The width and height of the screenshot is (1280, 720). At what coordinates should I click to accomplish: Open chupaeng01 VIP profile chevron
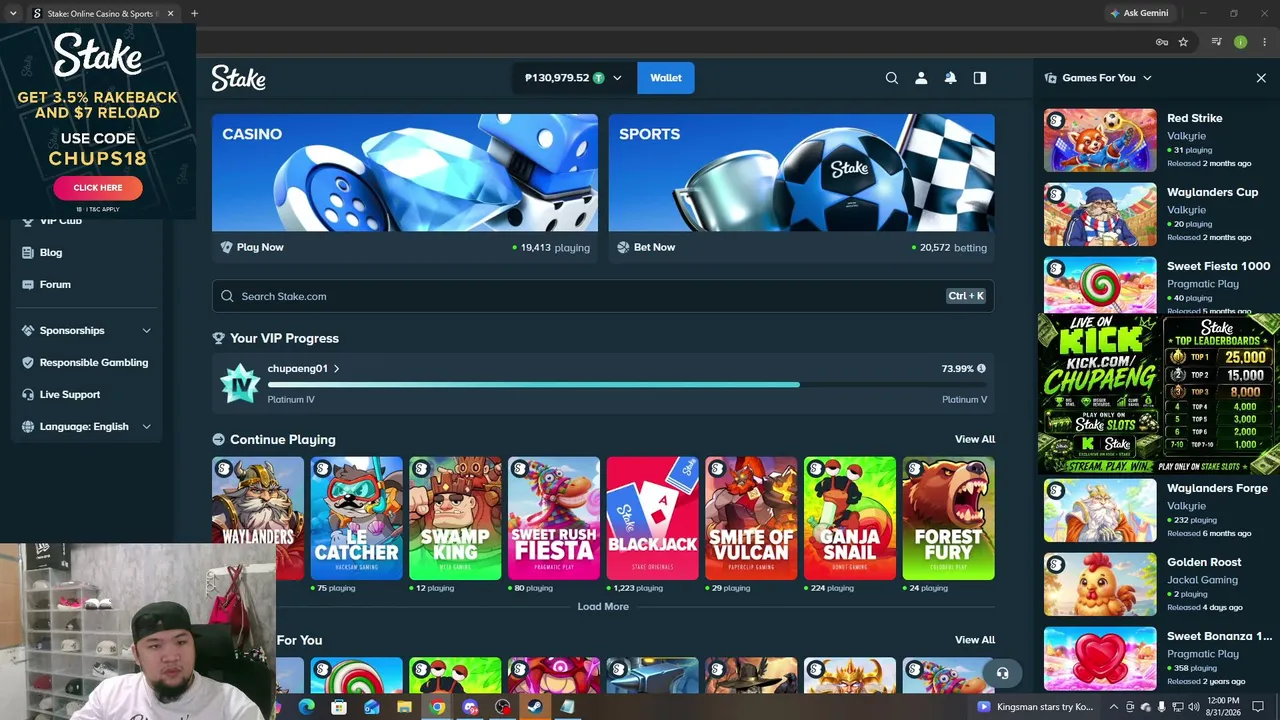(336, 369)
